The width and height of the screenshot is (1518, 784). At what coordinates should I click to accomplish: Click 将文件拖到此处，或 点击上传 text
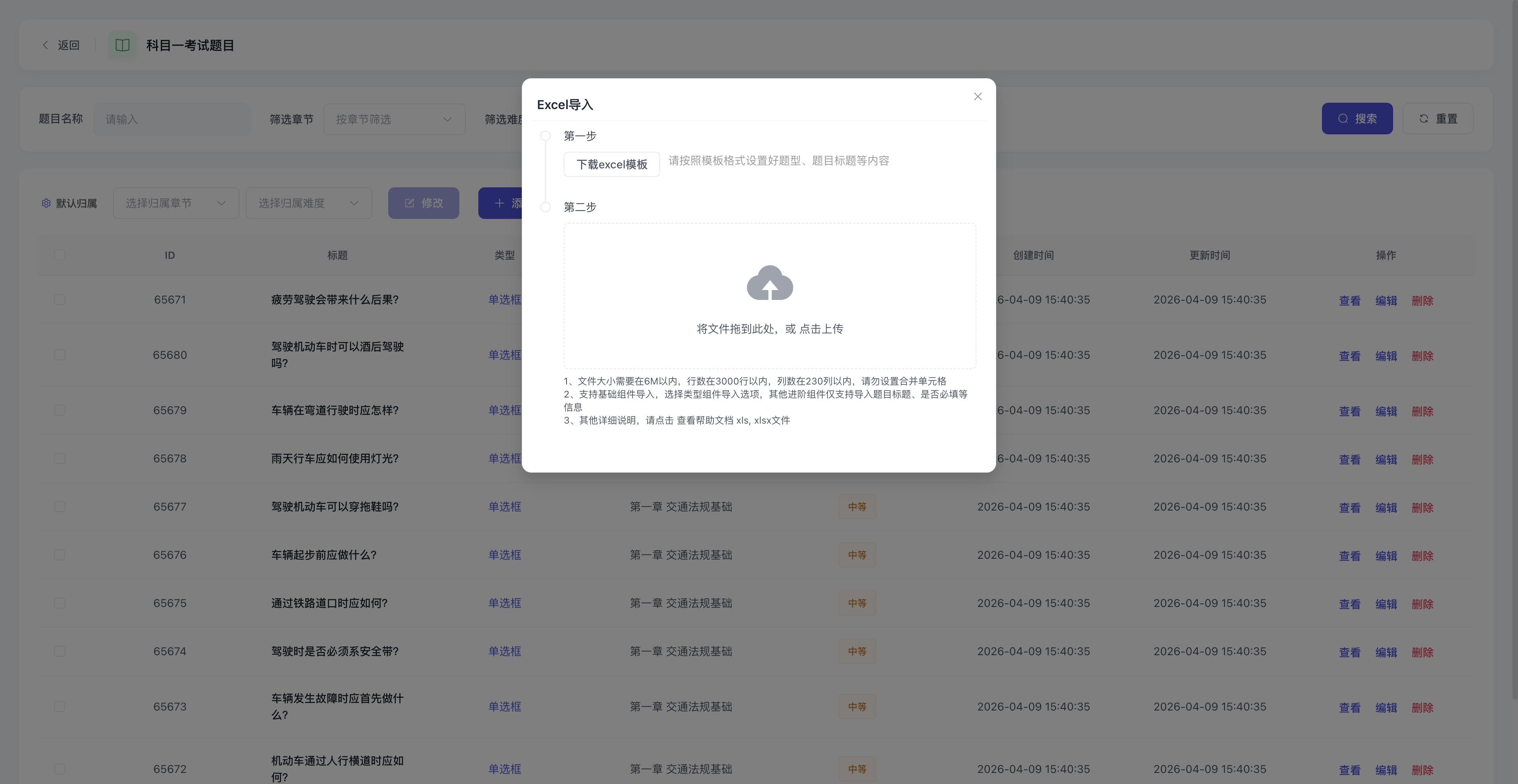coord(770,329)
